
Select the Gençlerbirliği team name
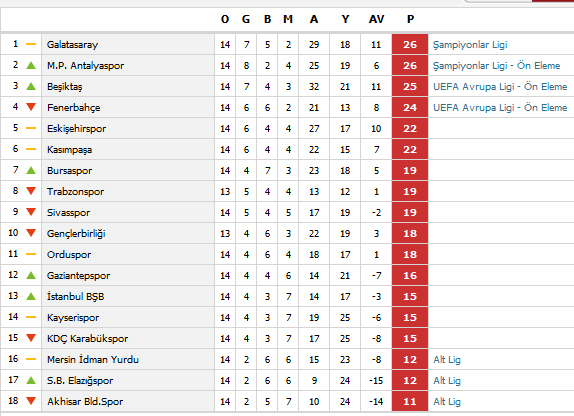[x=76, y=234]
